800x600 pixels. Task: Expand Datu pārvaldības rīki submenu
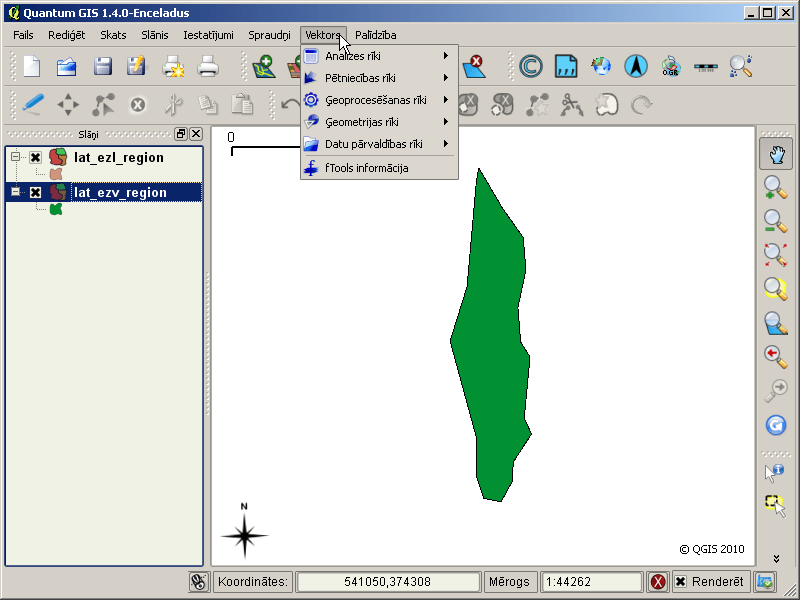pyautogui.click(x=379, y=144)
